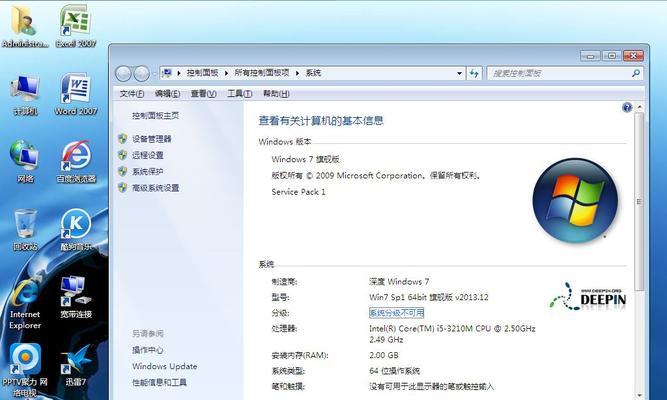Open 系统保护 link
Screen dimensions: 667x400
(x=148, y=171)
